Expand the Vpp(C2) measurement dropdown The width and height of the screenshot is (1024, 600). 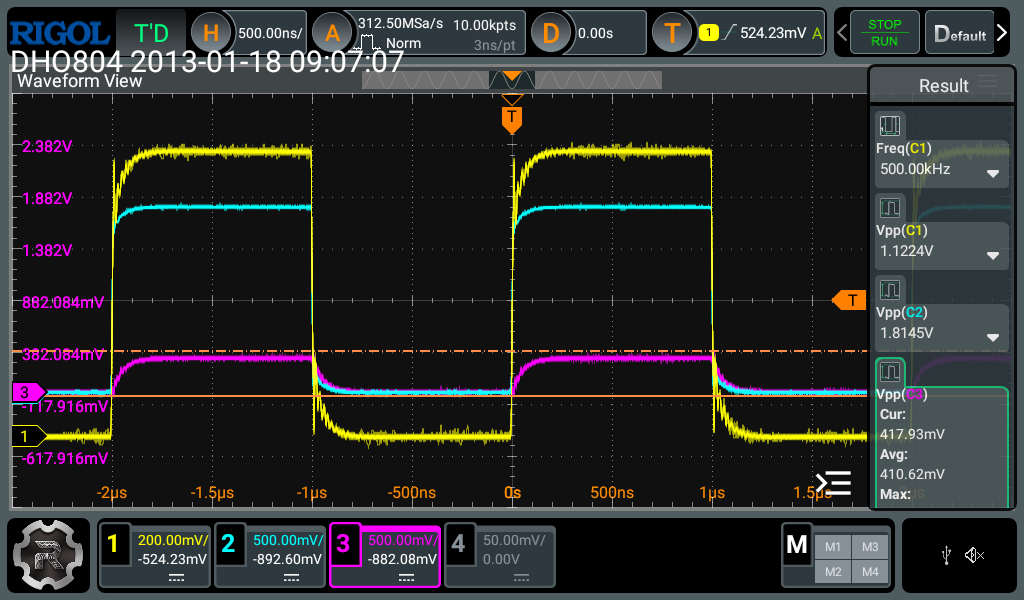992,337
